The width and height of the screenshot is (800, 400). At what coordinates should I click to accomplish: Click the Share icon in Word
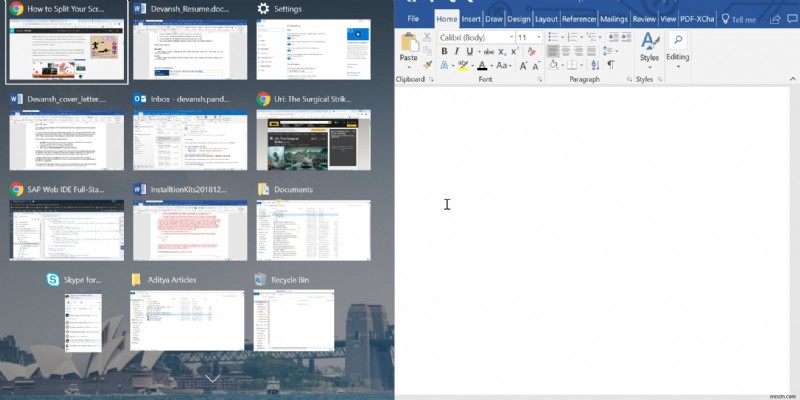[x=775, y=19]
